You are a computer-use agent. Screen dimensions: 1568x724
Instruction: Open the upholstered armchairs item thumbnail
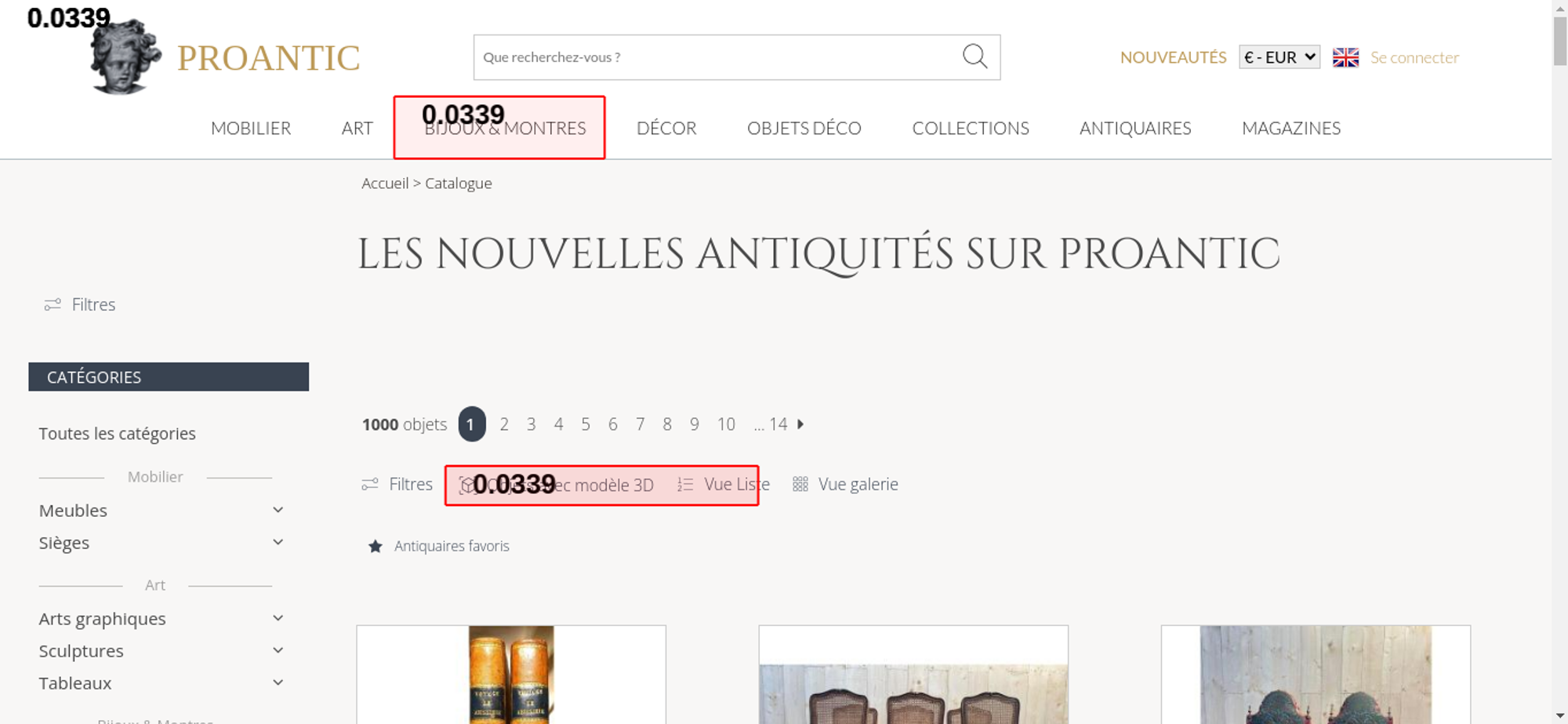[x=1316, y=675]
